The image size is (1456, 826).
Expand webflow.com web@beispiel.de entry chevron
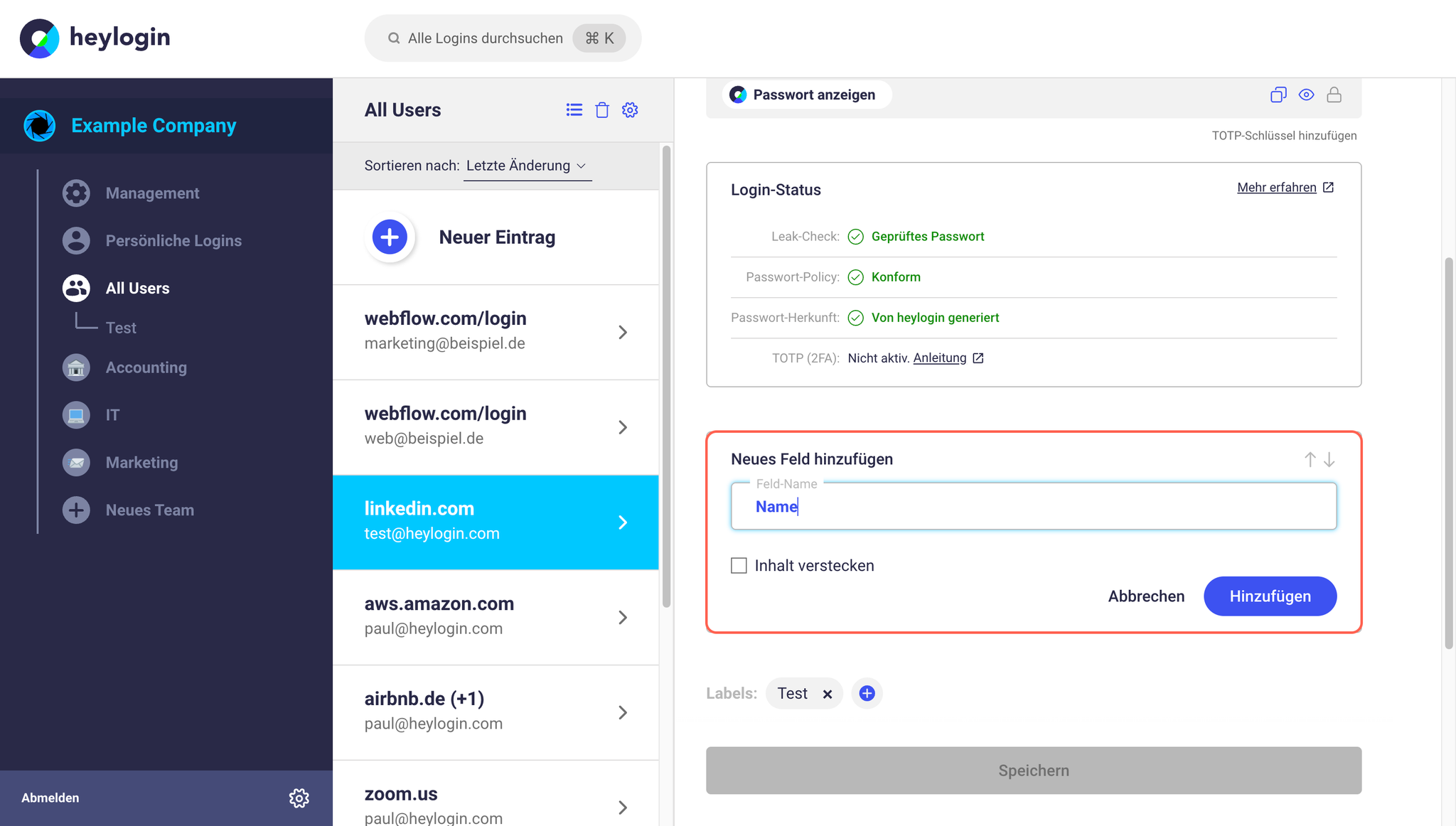pyautogui.click(x=623, y=427)
